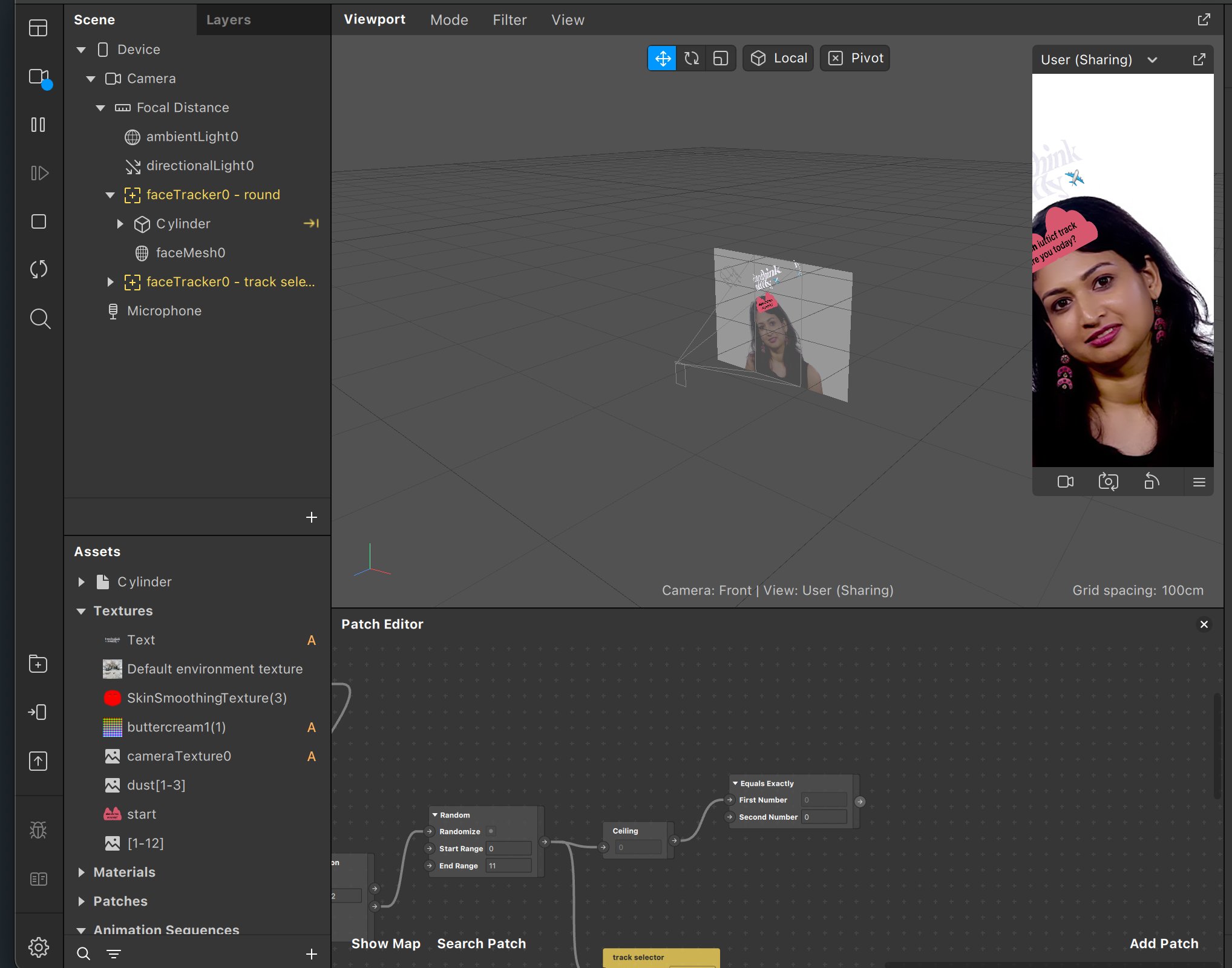1232x968 pixels.
Task: Stop the preview using the square icon
Action: point(39,221)
